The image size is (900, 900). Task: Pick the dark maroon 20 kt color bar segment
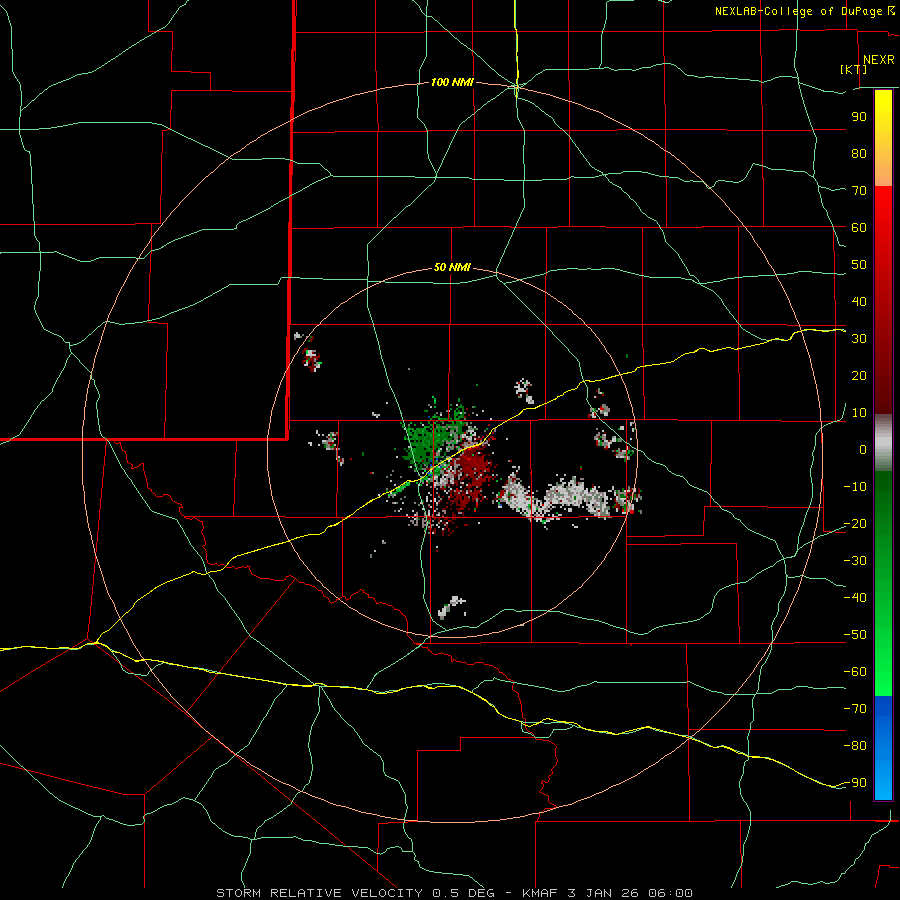pos(883,376)
